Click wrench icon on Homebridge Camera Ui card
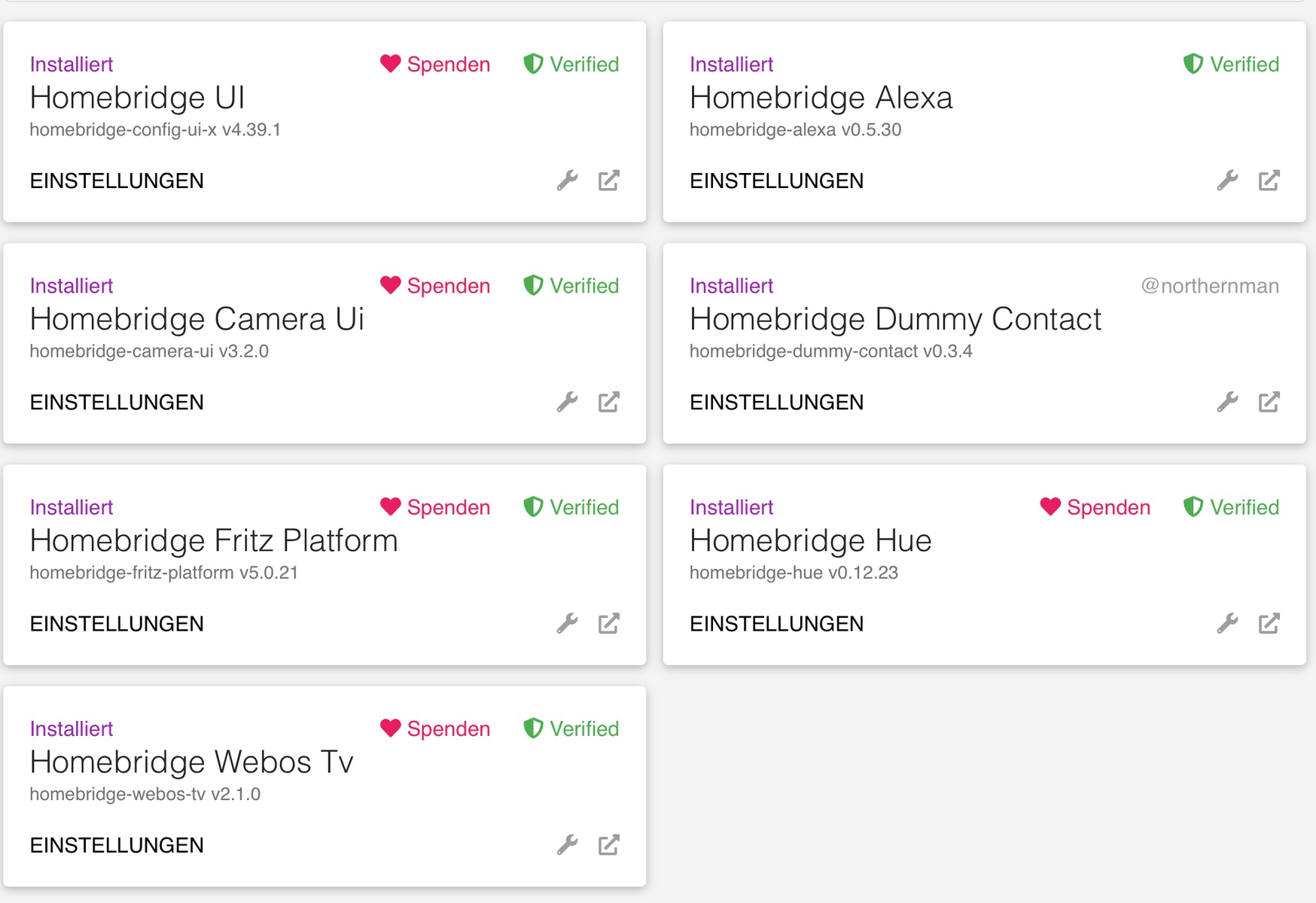The height and width of the screenshot is (903, 1316). (x=567, y=402)
